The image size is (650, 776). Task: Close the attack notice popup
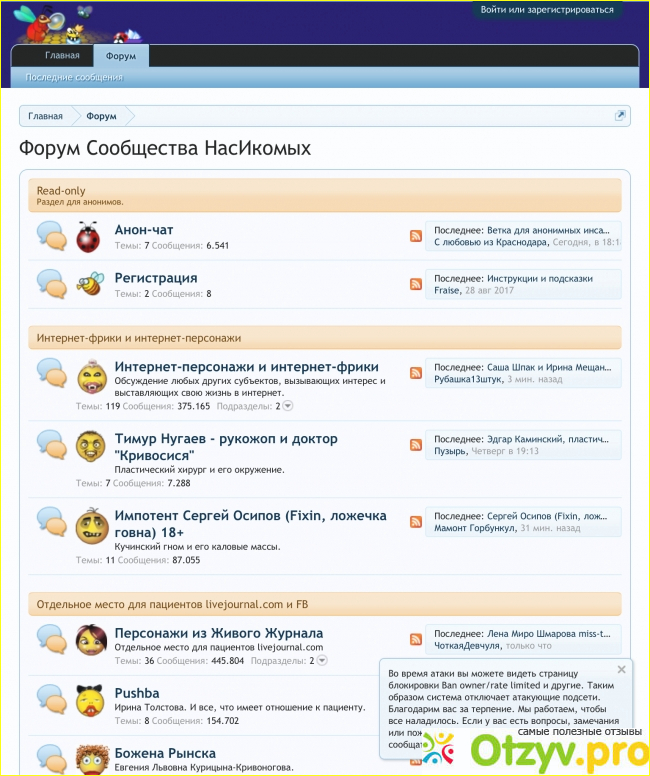[x=621, y=669]
